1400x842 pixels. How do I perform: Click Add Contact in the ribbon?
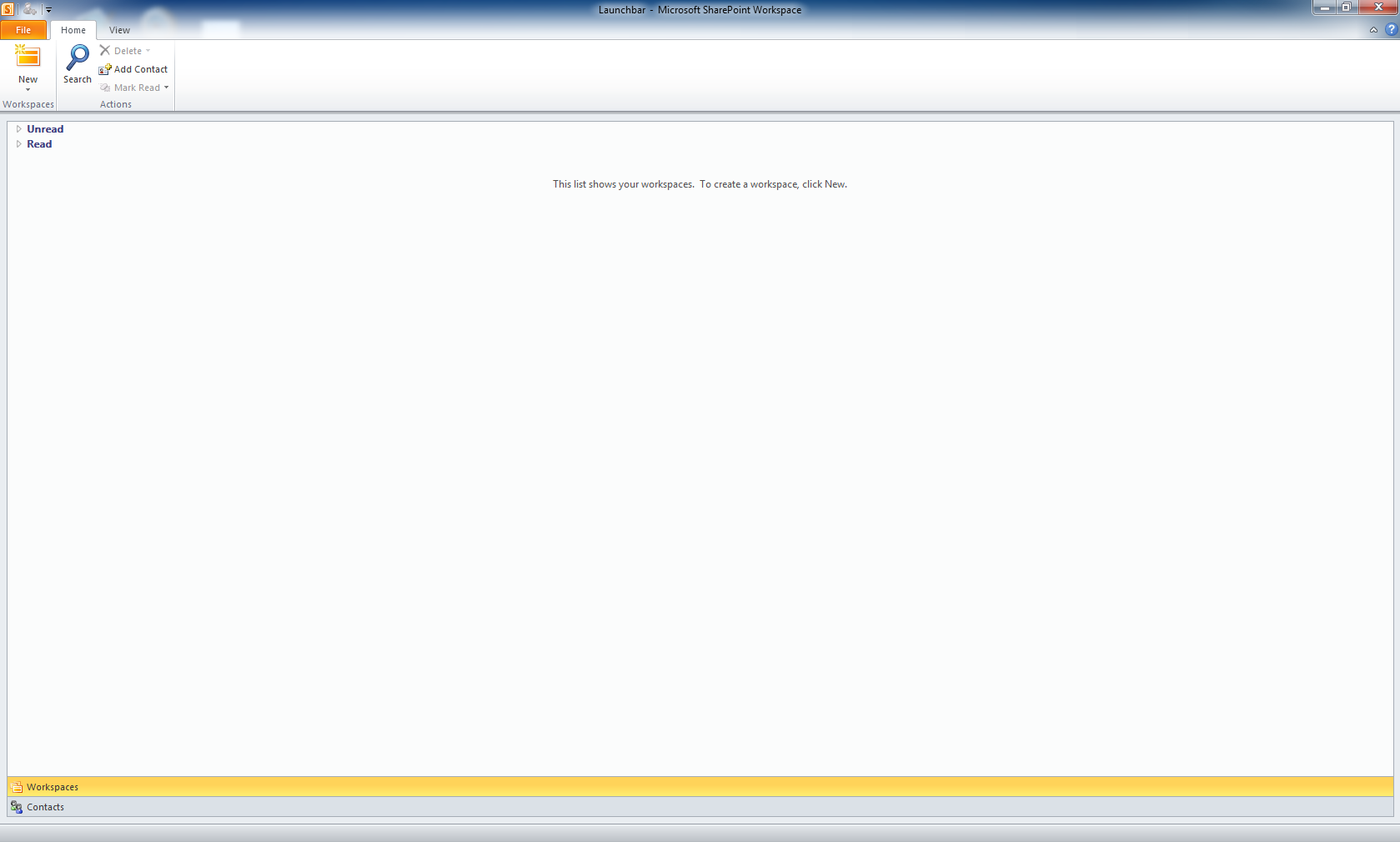click(133, 69)
